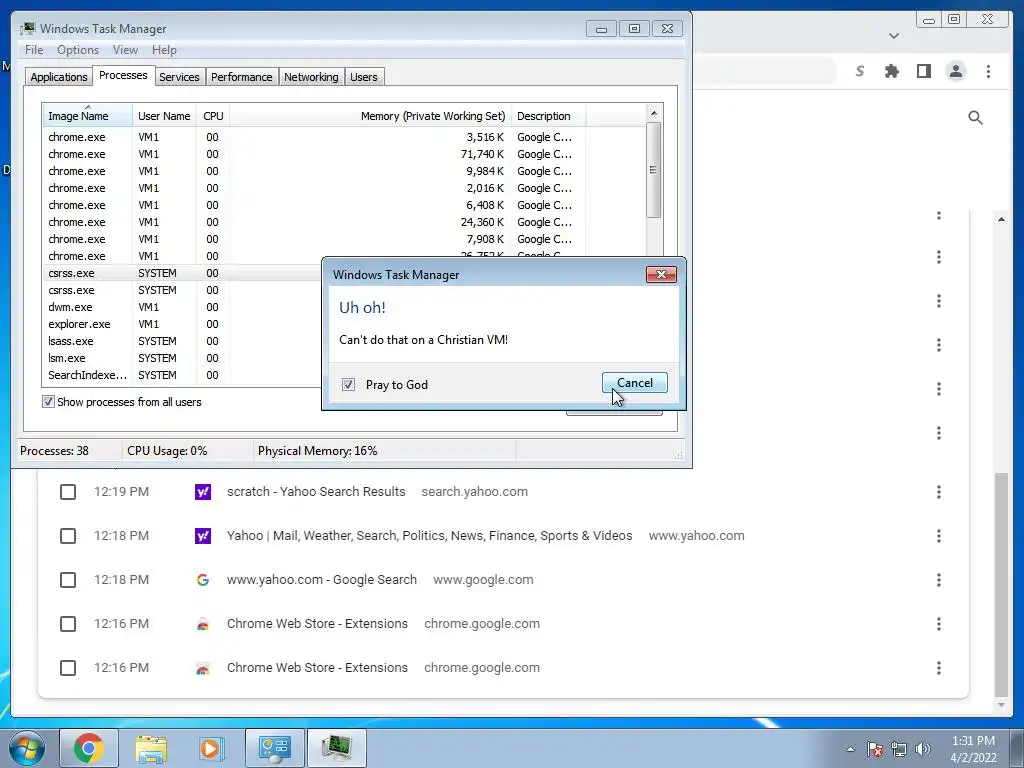Launch Windows Media Player from taskbar

coord(212,748)
